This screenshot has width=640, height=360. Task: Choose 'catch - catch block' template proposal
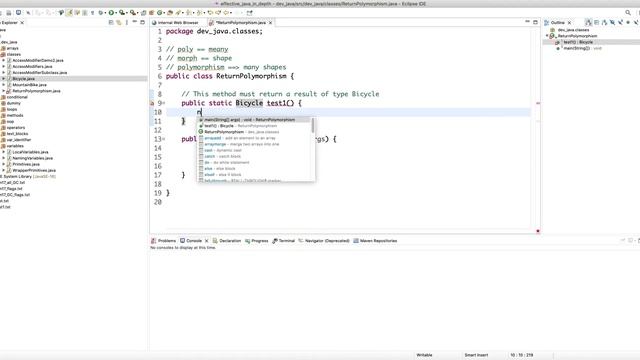point(254,156)
